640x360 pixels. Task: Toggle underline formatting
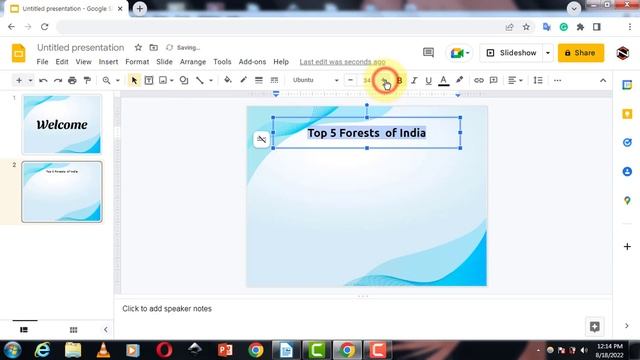click(x=428, y=80)
